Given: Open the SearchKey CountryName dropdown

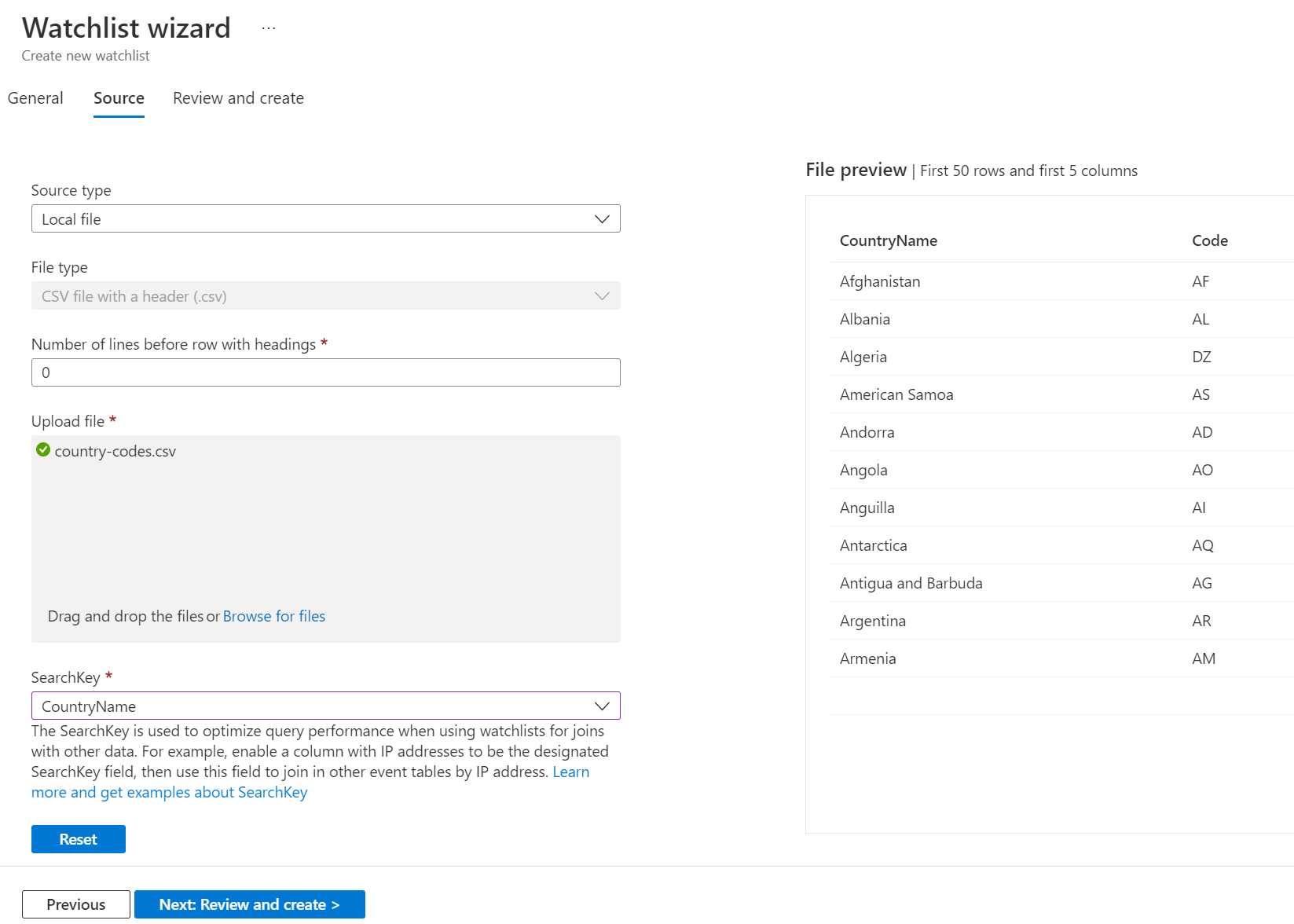Looking at the screenshot, I should 325,706.
